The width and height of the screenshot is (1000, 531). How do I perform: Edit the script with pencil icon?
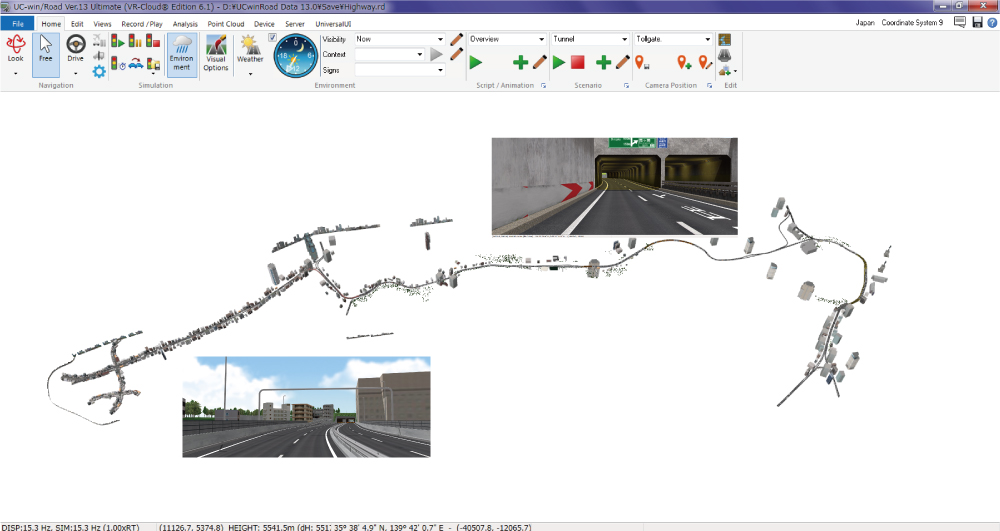coord(540,62)
